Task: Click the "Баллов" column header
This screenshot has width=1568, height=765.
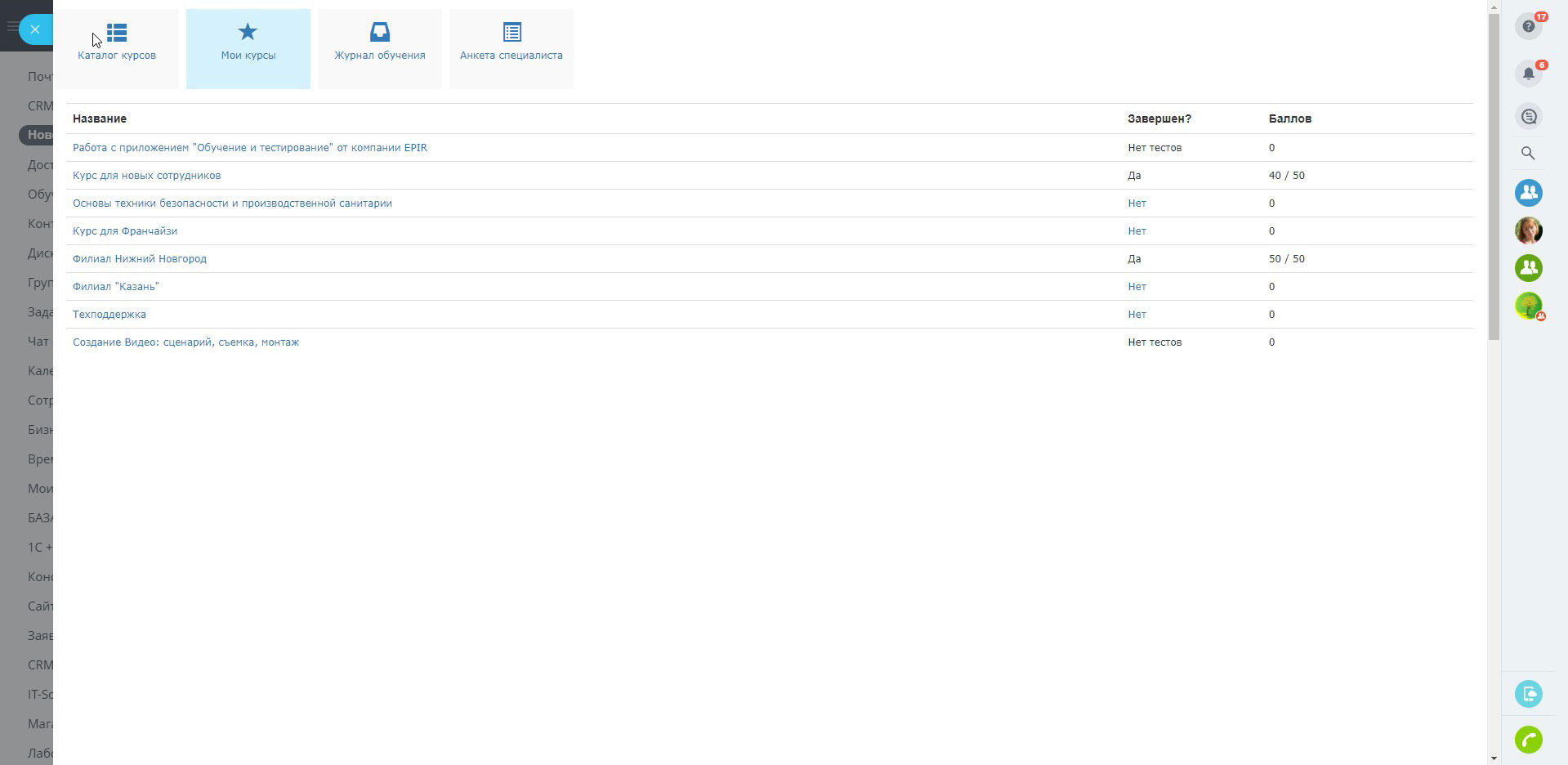Action: click(x=1290, y=119)
